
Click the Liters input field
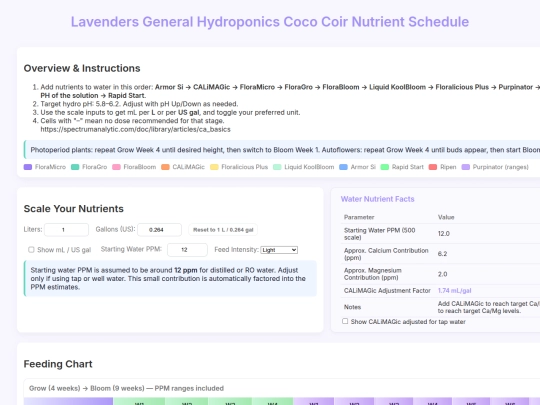click(x=66, y=230)
